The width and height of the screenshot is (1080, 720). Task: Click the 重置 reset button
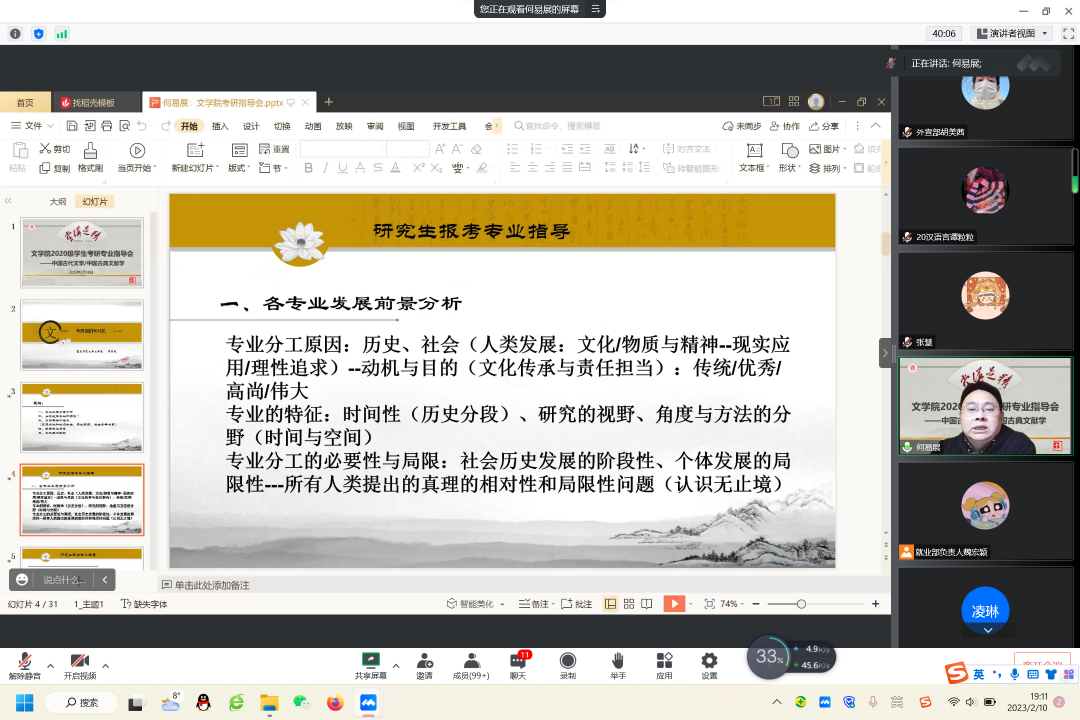274,149
